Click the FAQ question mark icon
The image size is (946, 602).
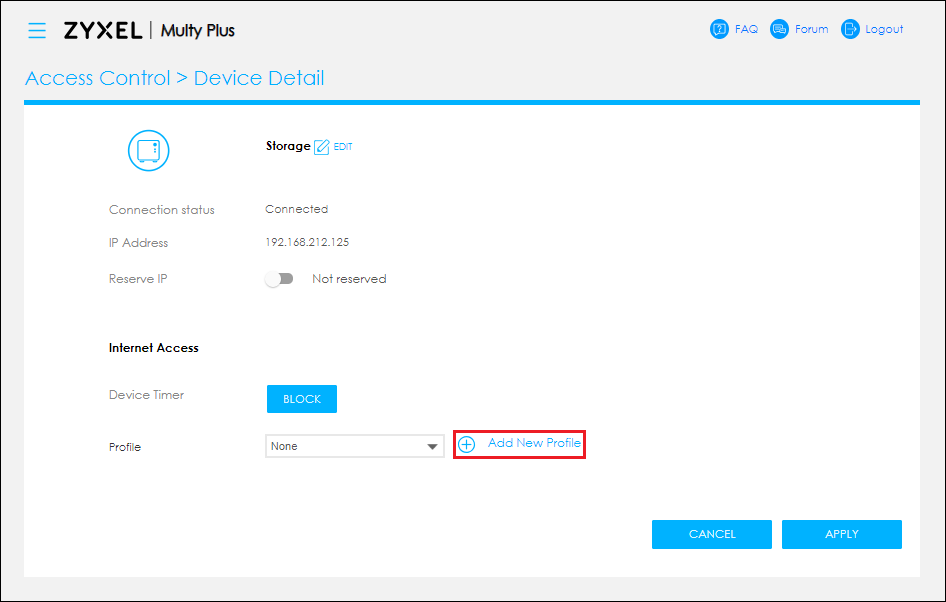[x=719, y=29]
